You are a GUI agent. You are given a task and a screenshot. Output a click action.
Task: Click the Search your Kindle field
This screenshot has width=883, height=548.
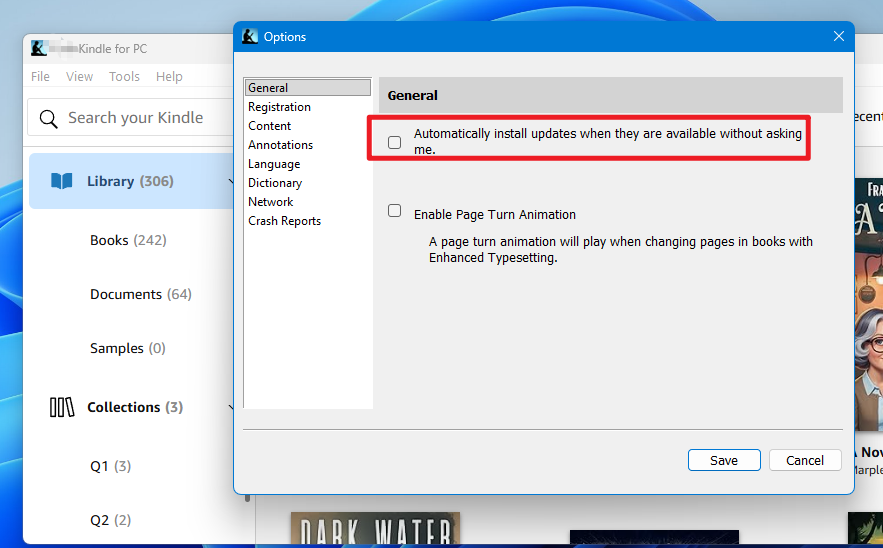point(132,118)
